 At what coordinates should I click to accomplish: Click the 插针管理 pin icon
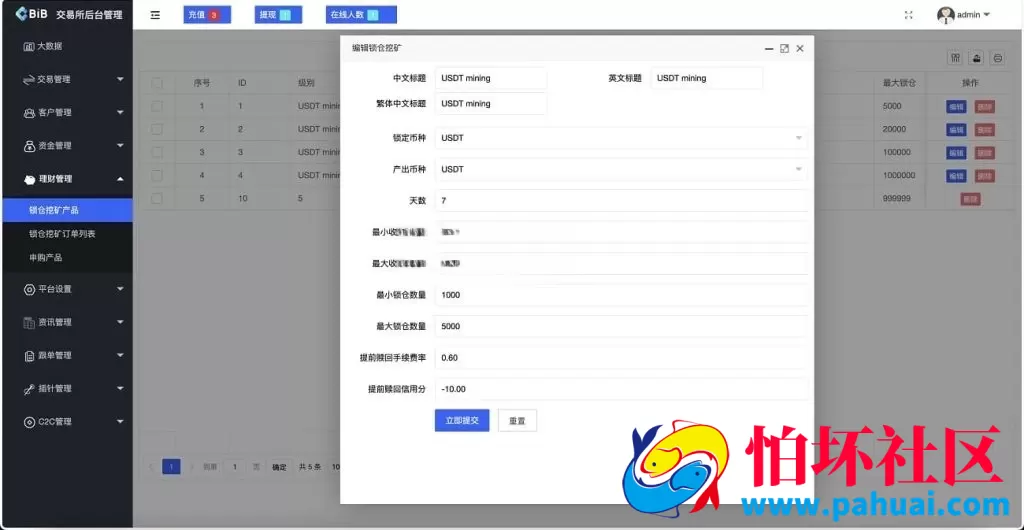click(x=29, y=388)
